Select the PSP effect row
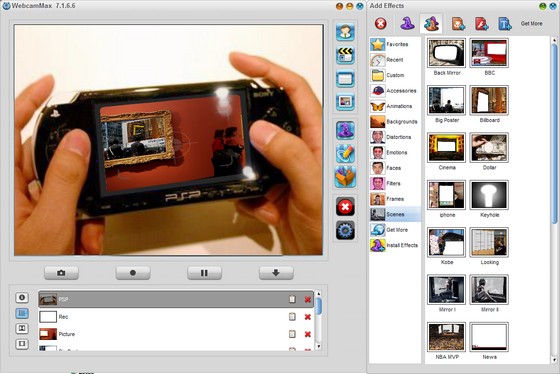 tap(176, 299)
